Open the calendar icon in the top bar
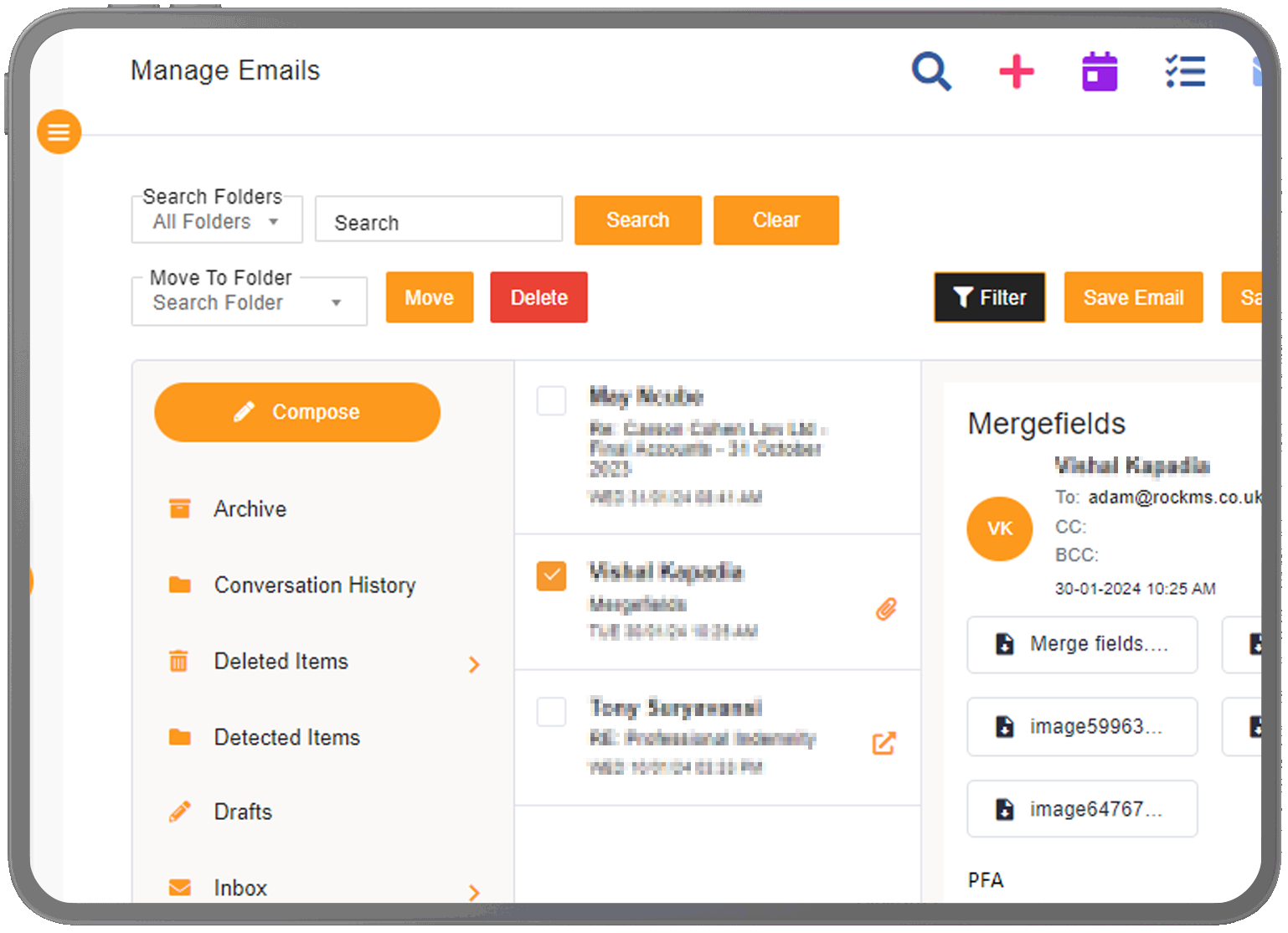Screen dimensions: 1288x933 (x=1099, y=73)
